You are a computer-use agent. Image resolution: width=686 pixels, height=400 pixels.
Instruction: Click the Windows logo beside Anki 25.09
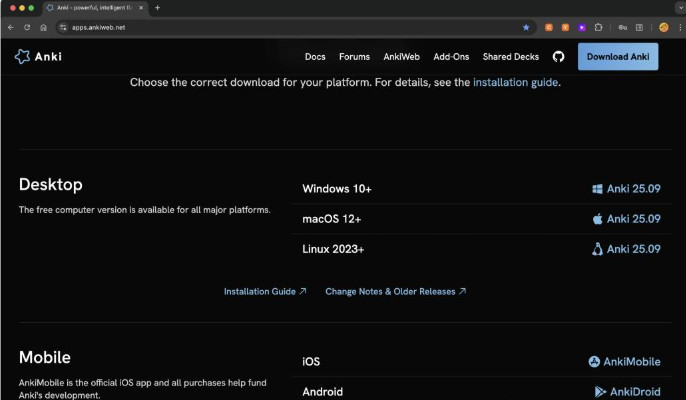tap(597, 189)
